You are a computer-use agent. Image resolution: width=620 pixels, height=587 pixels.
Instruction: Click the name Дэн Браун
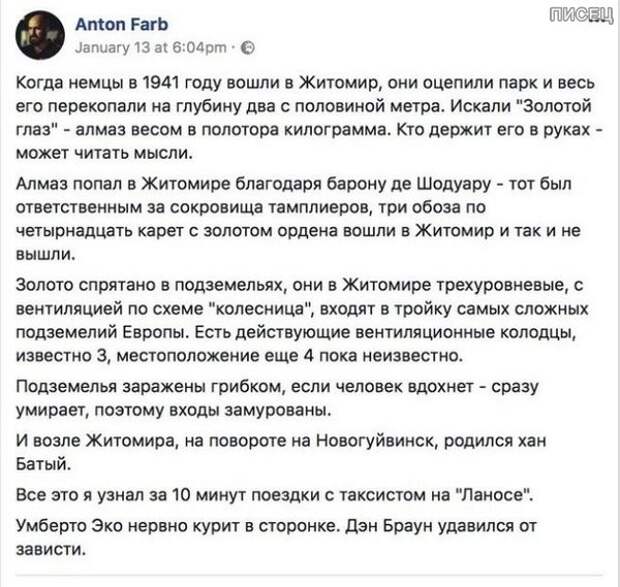click(x=389, y=526)
